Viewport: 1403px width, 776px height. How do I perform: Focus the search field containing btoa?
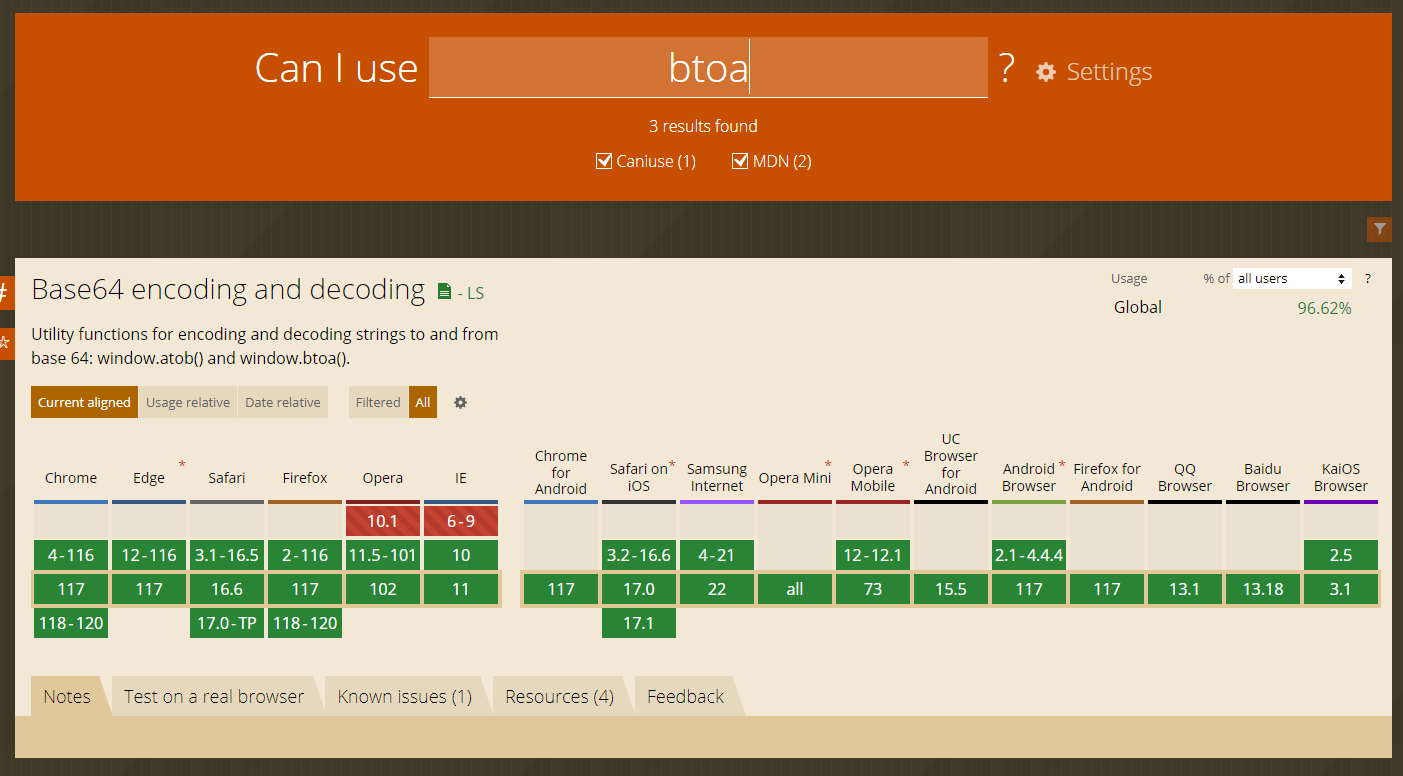708,68
